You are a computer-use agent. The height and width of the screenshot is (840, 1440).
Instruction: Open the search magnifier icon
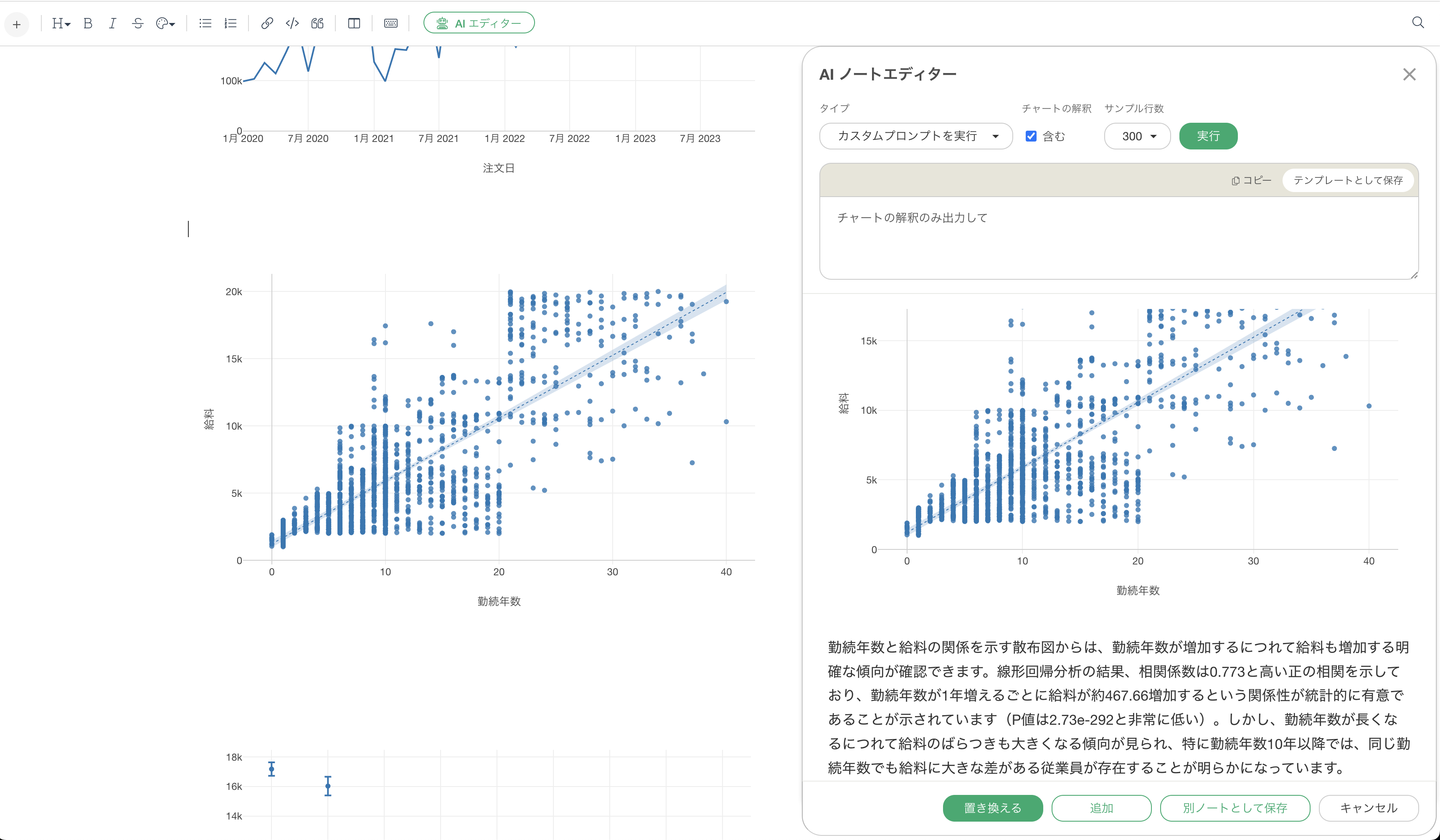pyautogui.click(x=1418, y=22)
